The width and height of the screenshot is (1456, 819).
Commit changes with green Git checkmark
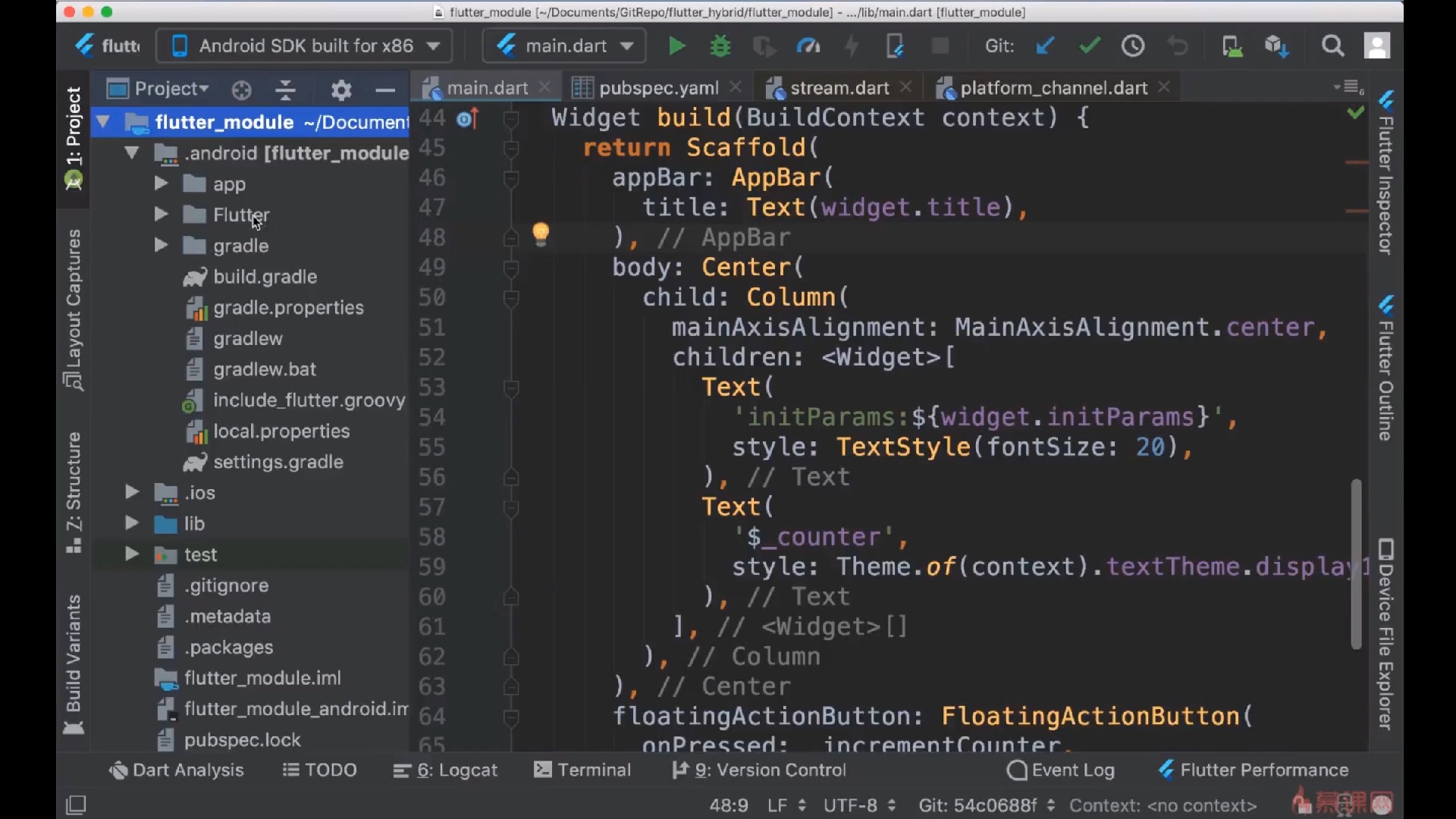coord(1090,46)
